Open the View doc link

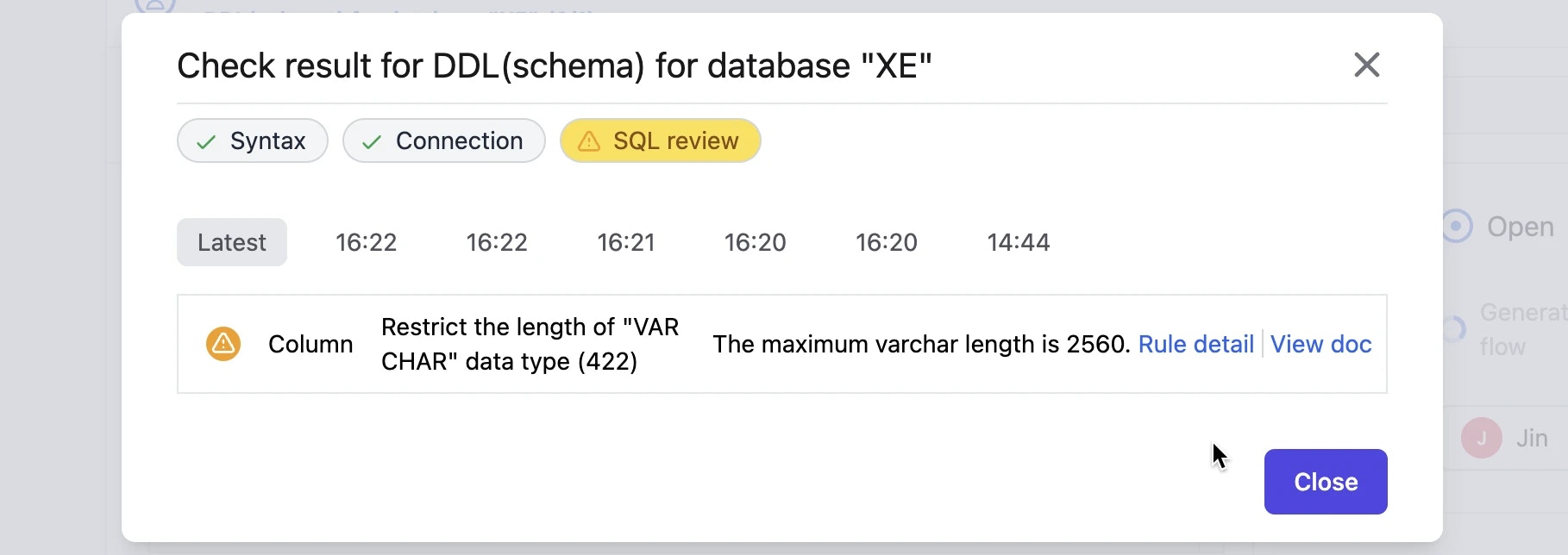(1320, 344)
